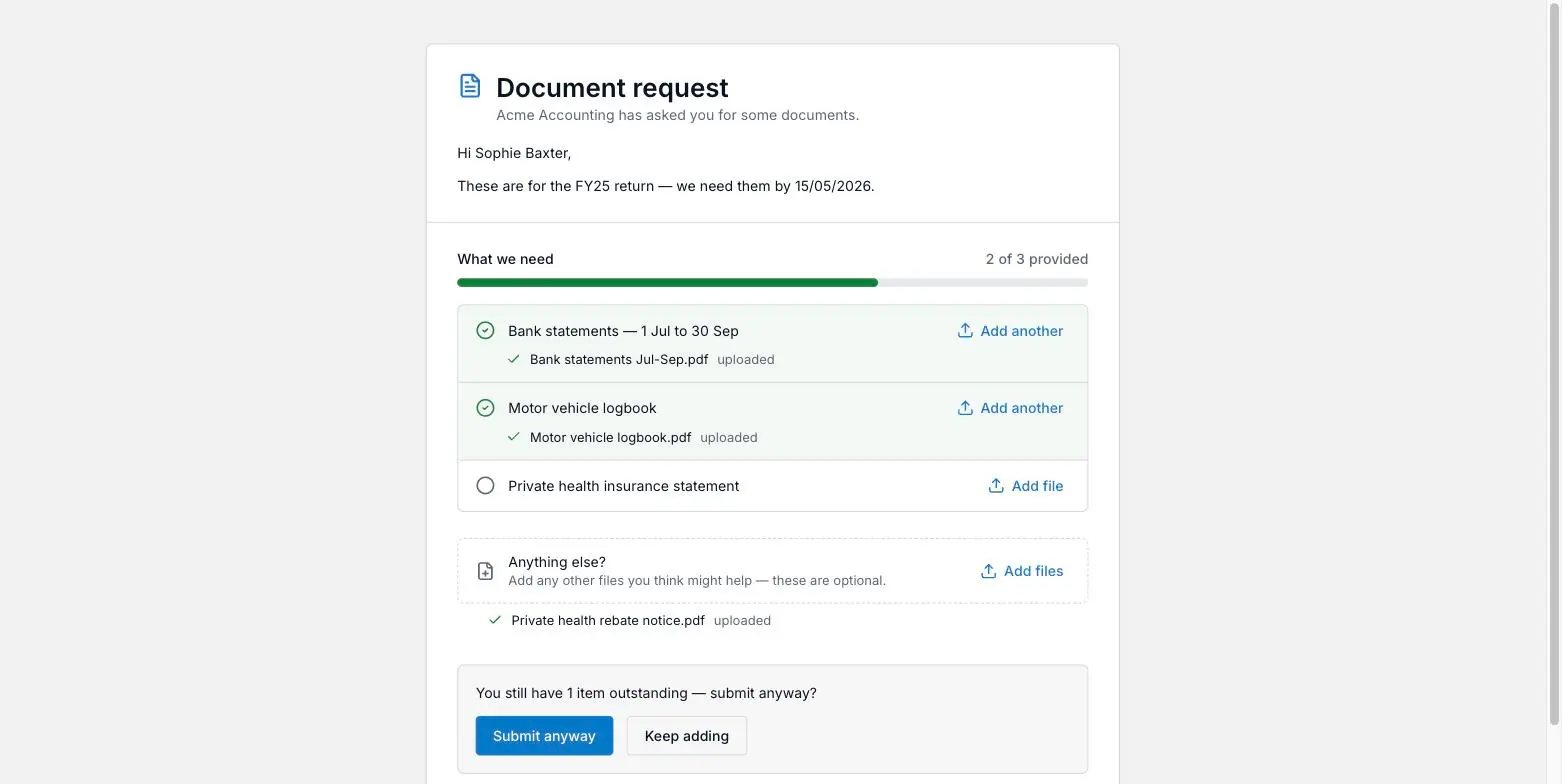Click the '2 of 3 provided' counter
The image size is (1562, 784).
1037,259
